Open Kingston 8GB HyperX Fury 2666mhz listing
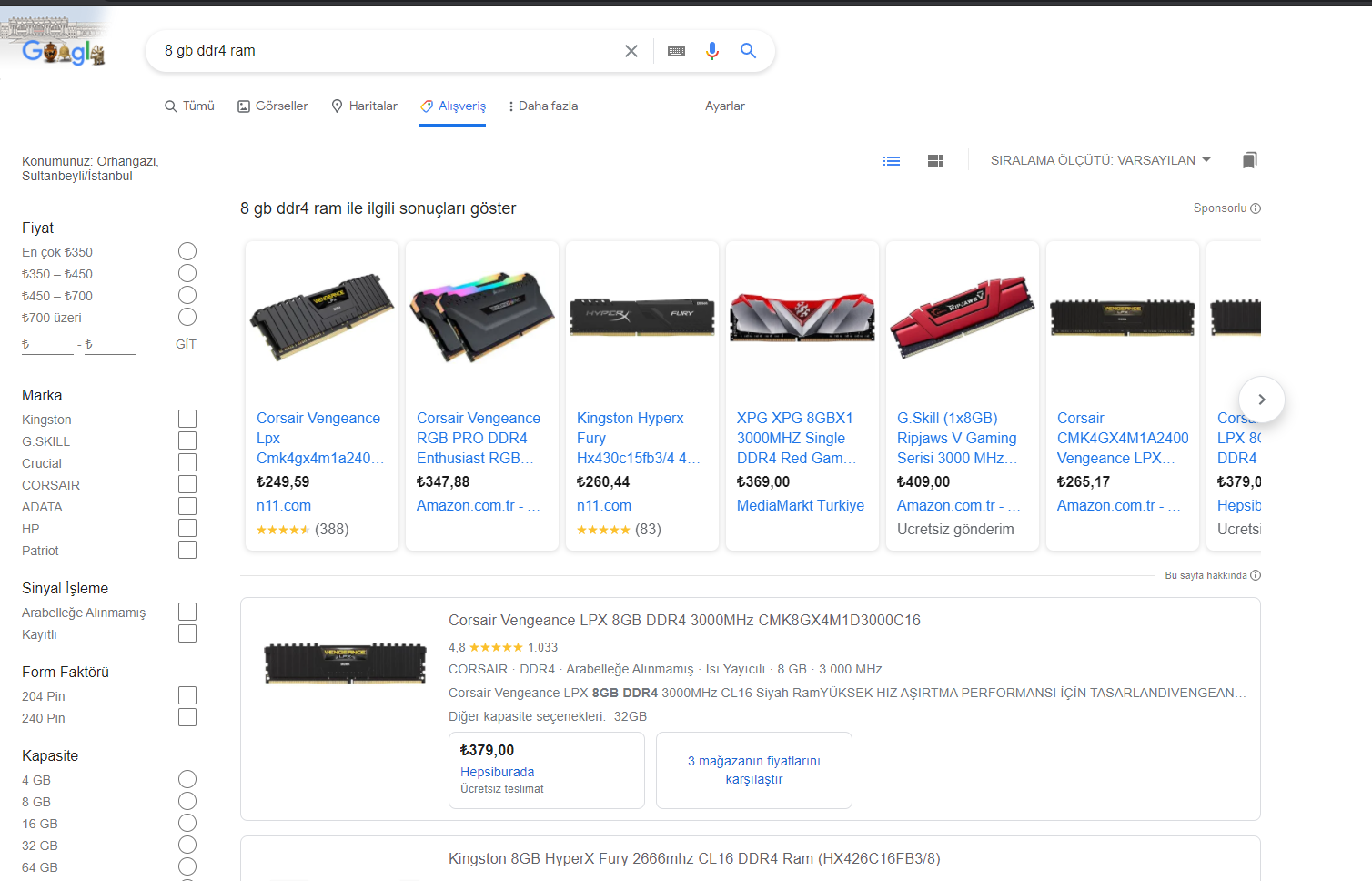 [694, 859]
